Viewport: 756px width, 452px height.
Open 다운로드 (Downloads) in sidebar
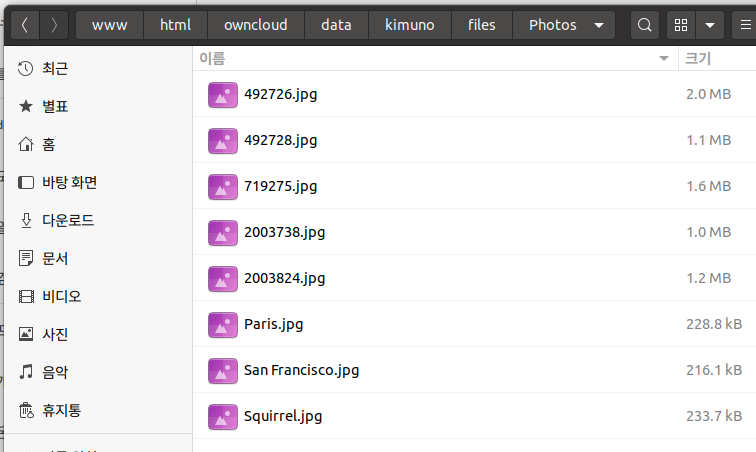(x=98, y=220)
